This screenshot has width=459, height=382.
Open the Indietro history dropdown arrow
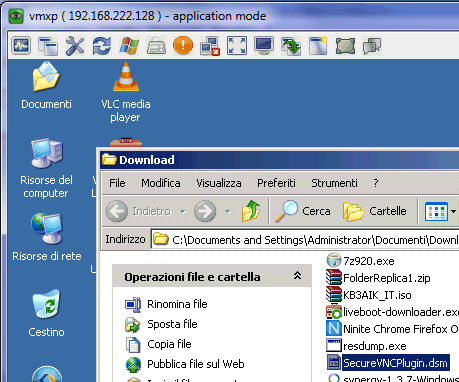point(183,211)
